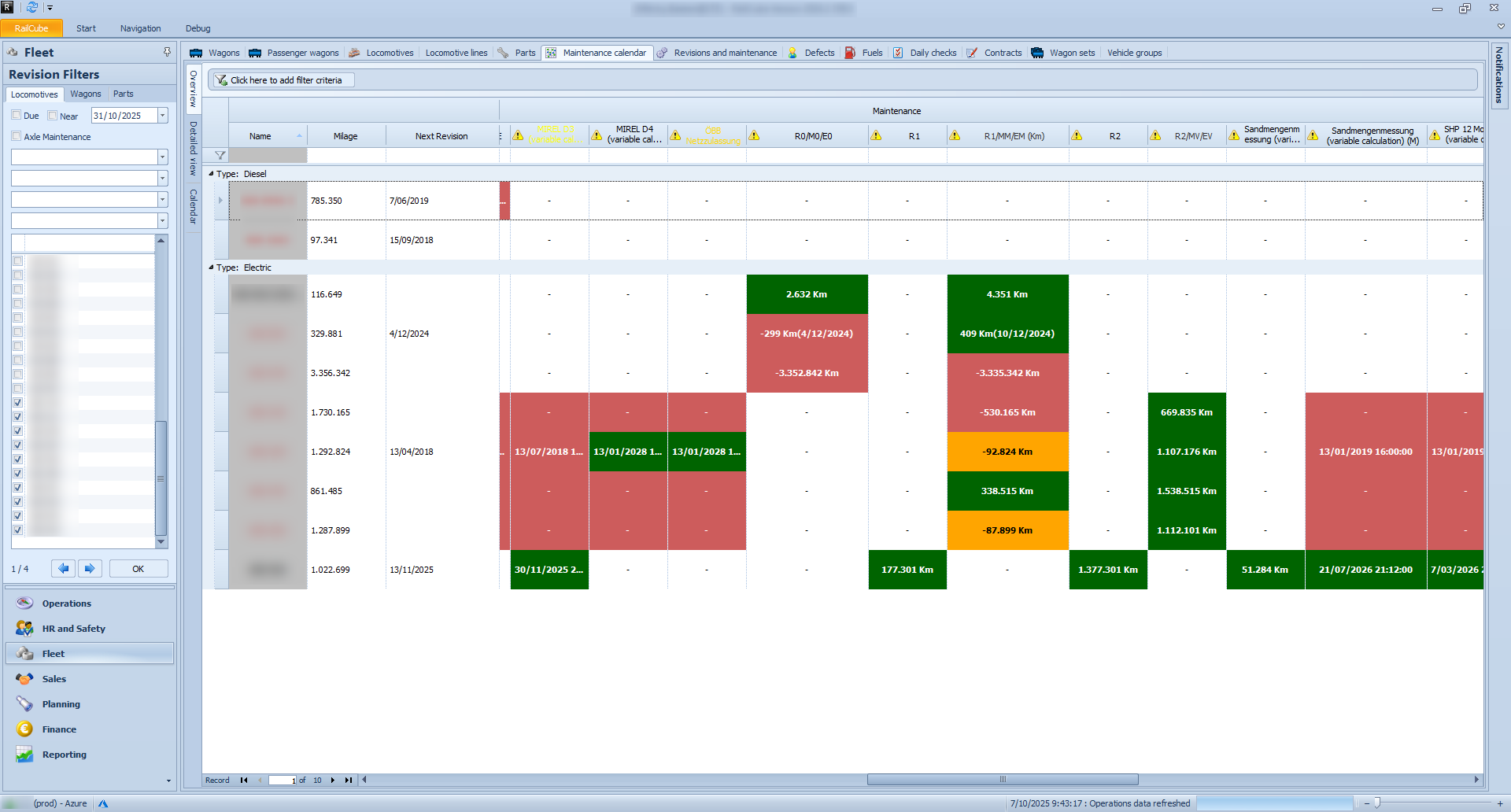This screenshot has width=1511, height=812.
Task: Open the Fuels module icon
Action: tap(850, 53)
